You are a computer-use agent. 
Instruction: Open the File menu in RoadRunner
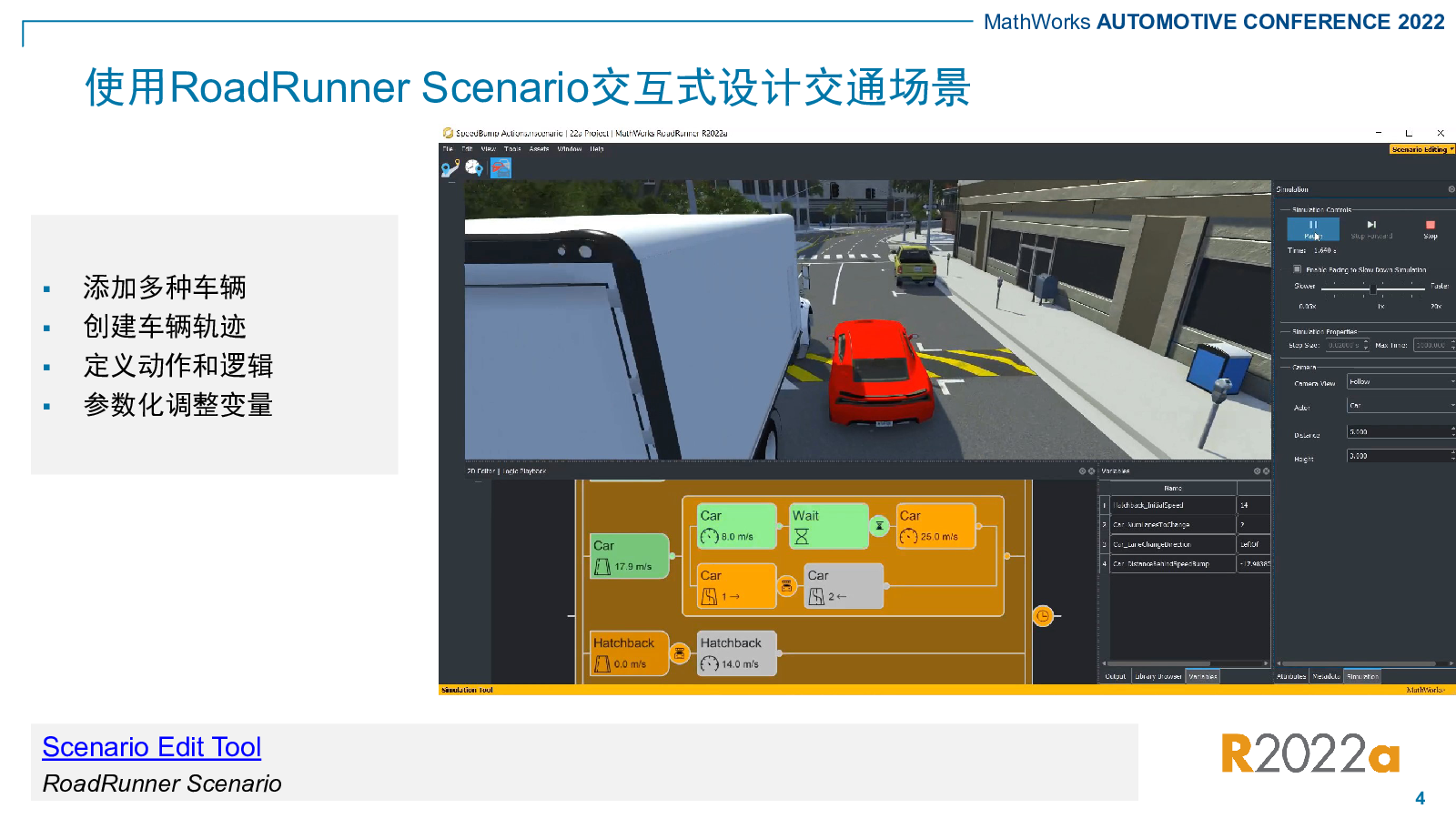click(x=448, y=149)
